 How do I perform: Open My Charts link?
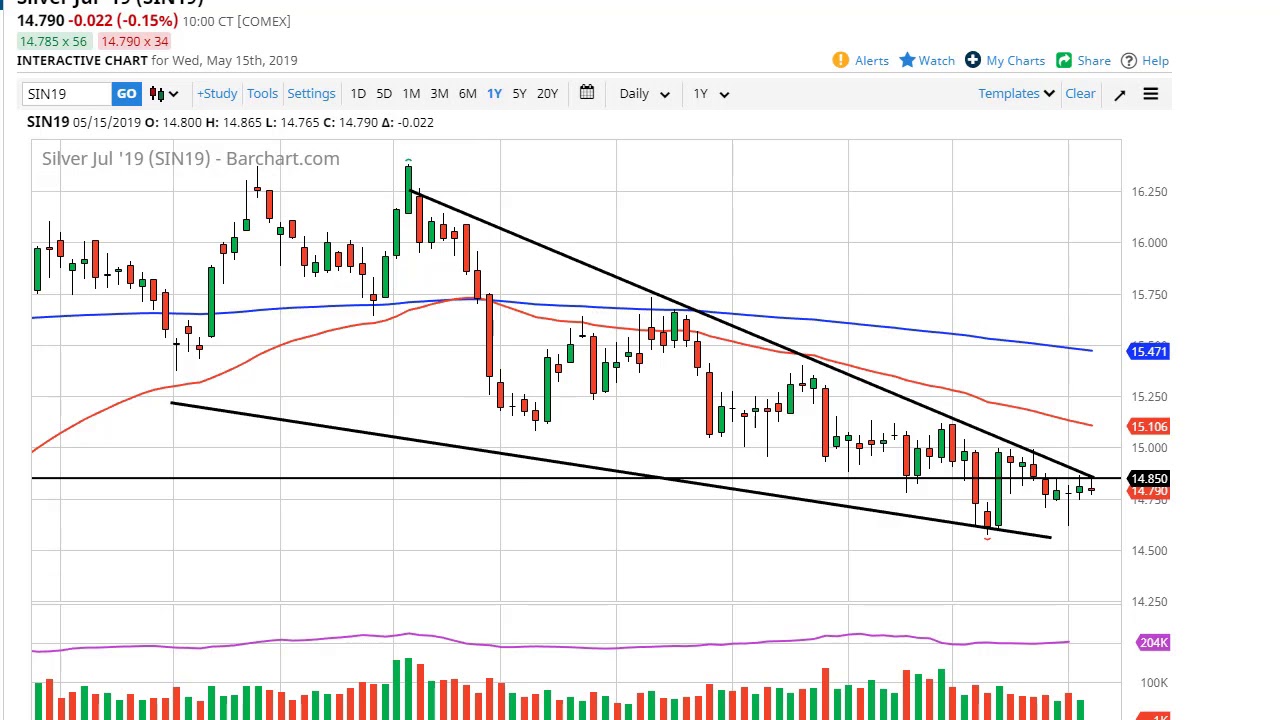pos(1015,61)
